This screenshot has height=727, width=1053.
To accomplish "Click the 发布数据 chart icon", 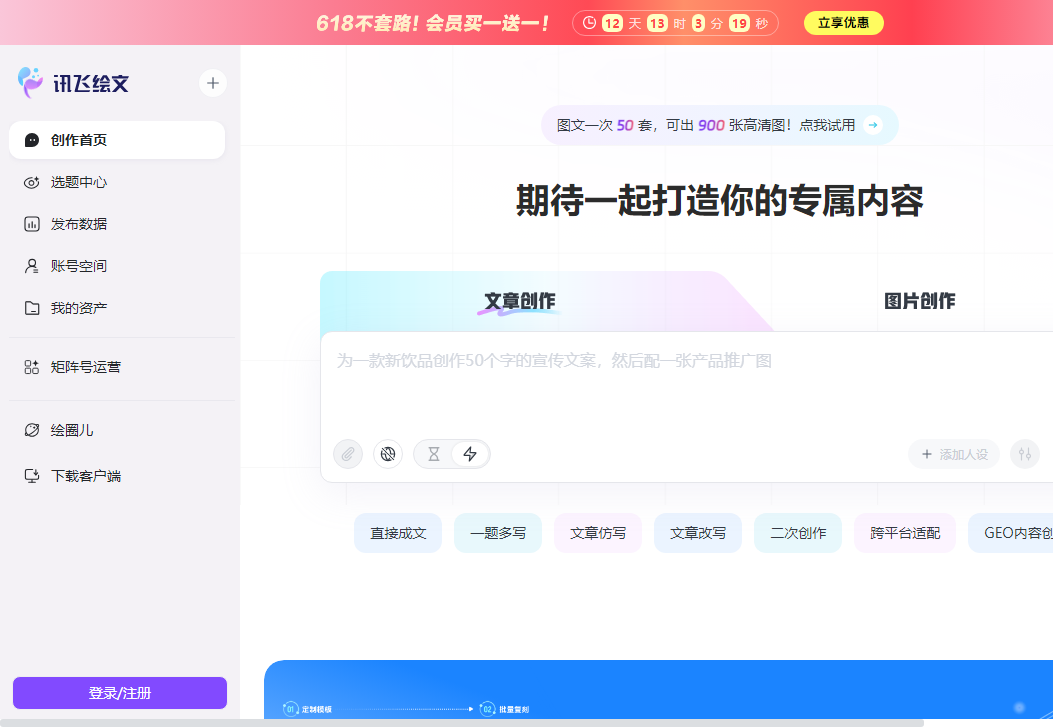I will point(32,224).
